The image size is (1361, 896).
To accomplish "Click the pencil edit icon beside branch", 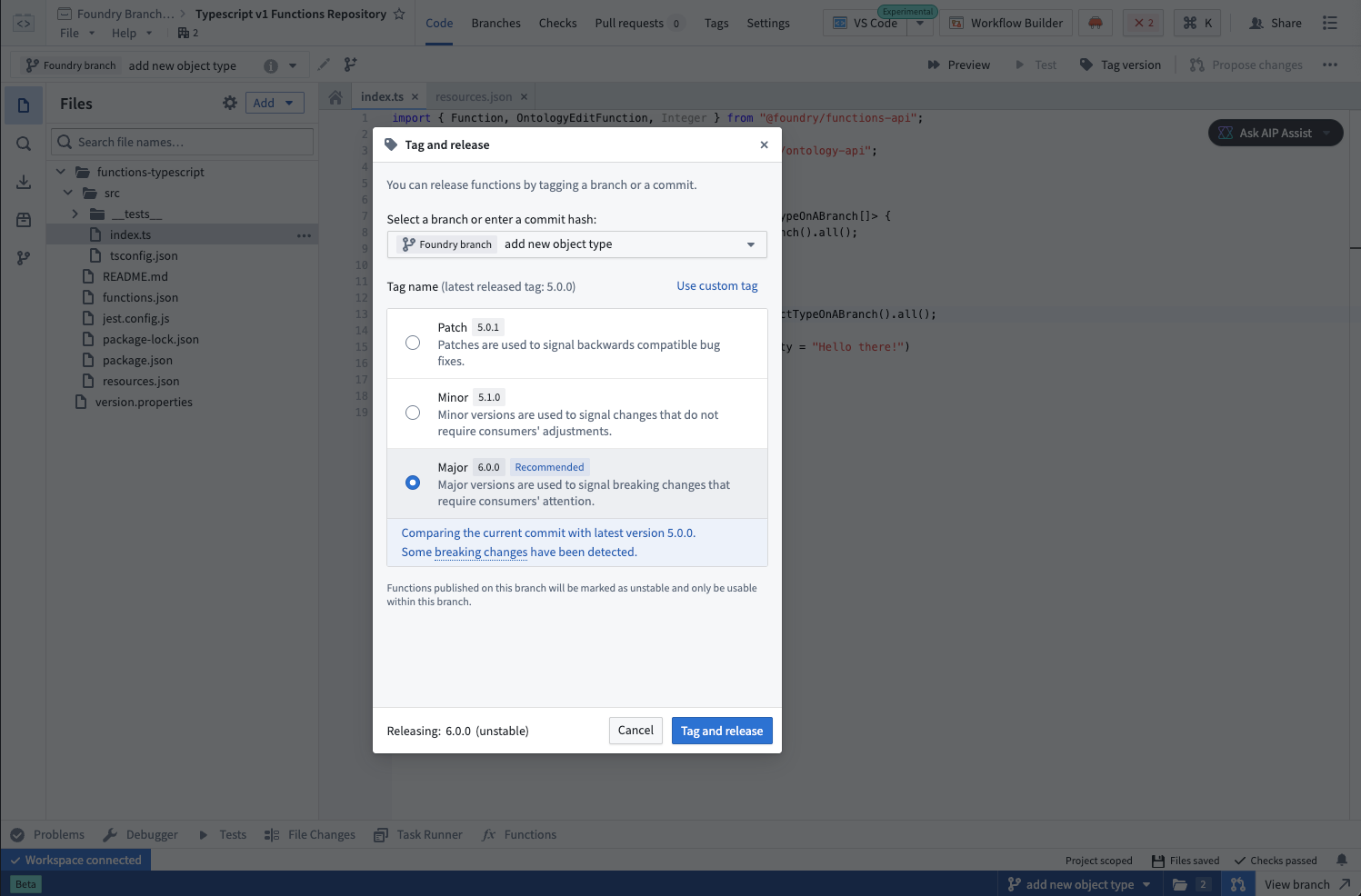I will tap(325, 65).
